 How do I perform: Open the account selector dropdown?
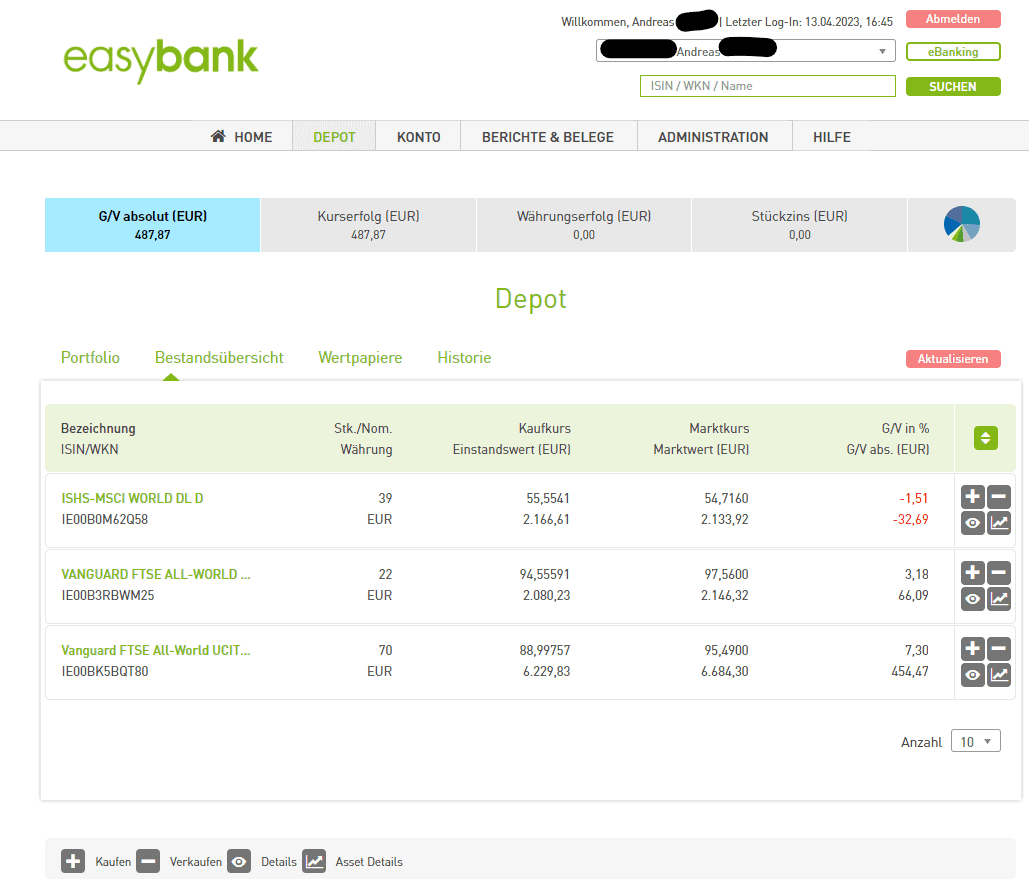coord(746,51)
